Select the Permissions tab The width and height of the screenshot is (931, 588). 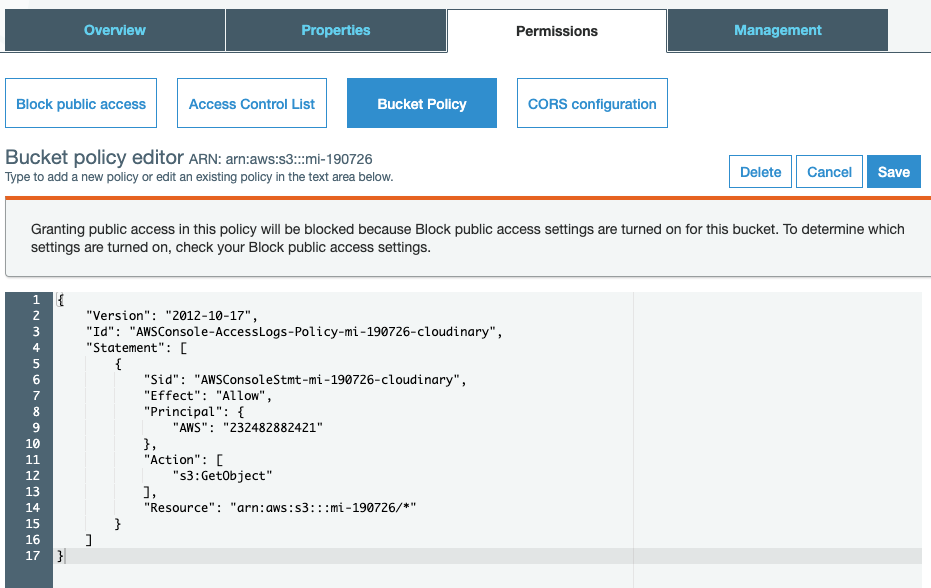click(x=557, y=31)
